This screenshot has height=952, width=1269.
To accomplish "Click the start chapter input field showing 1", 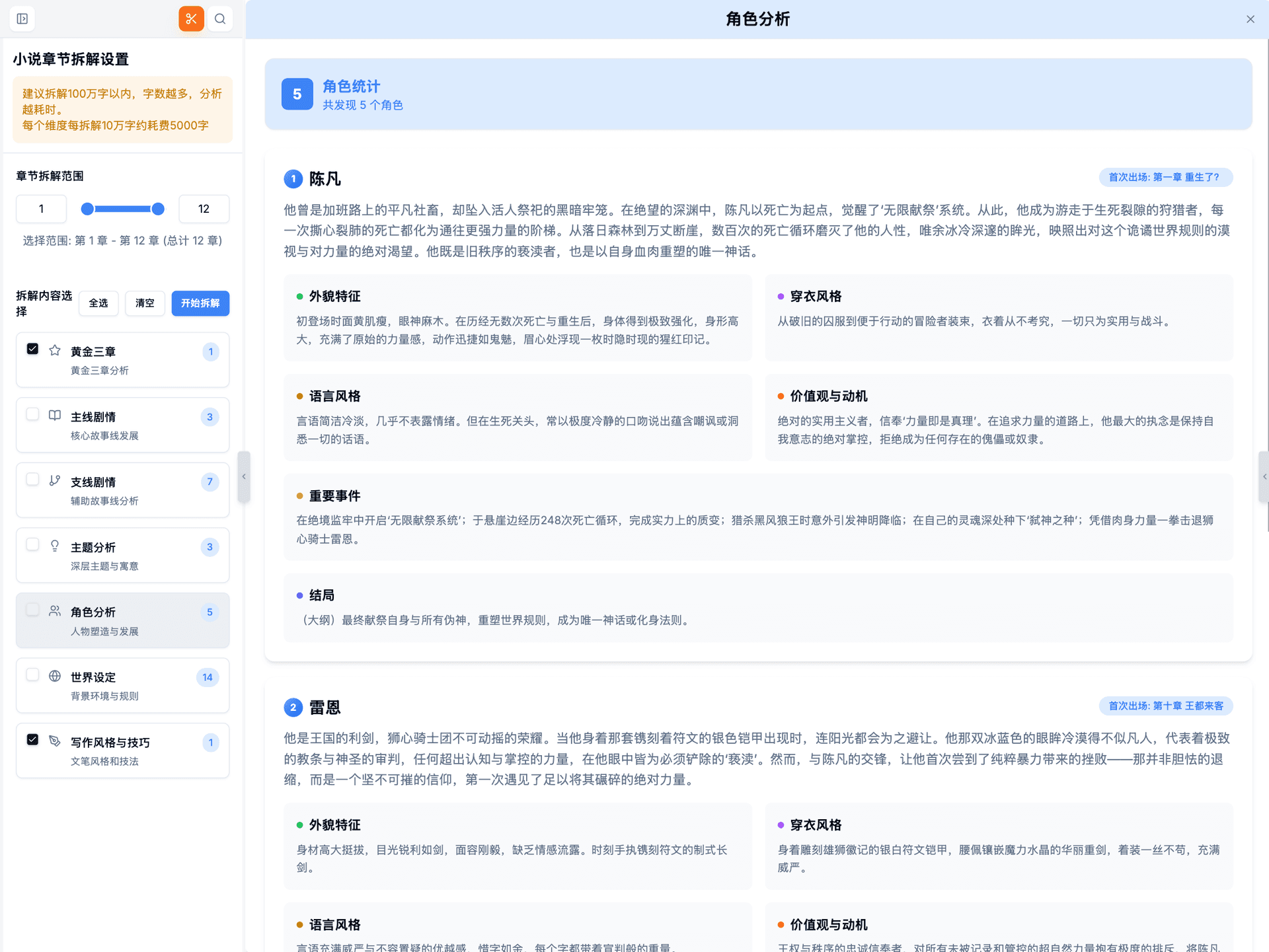I will tap(41, 209).
